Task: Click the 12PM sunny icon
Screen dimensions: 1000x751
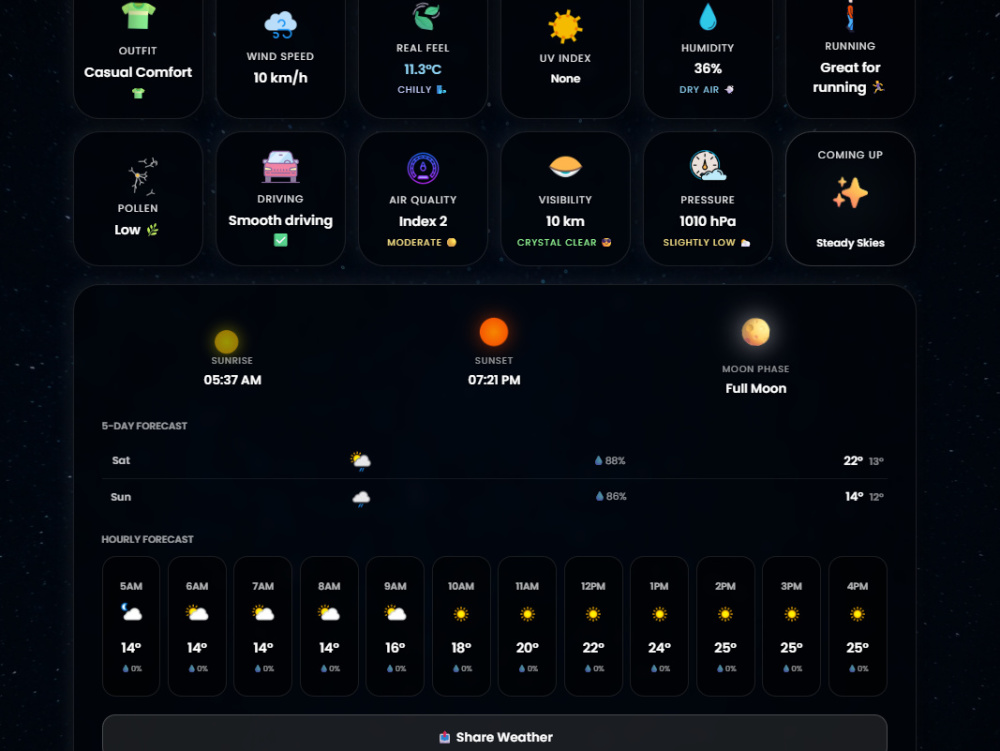Action: point(593,615)
